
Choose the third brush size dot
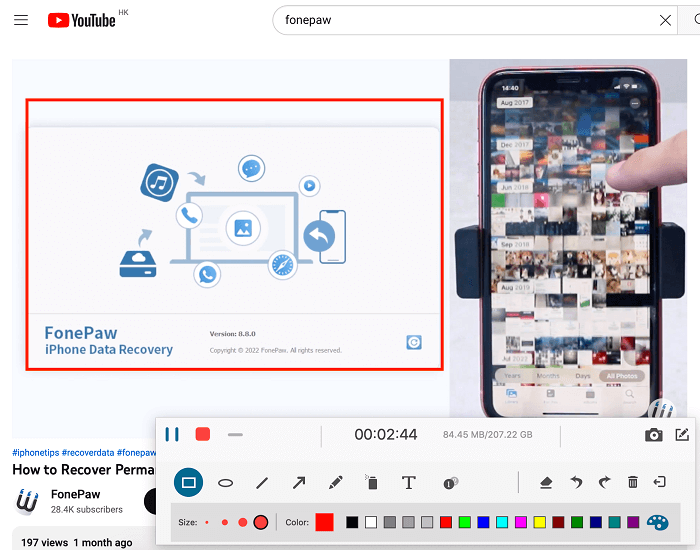coord(242,522)
